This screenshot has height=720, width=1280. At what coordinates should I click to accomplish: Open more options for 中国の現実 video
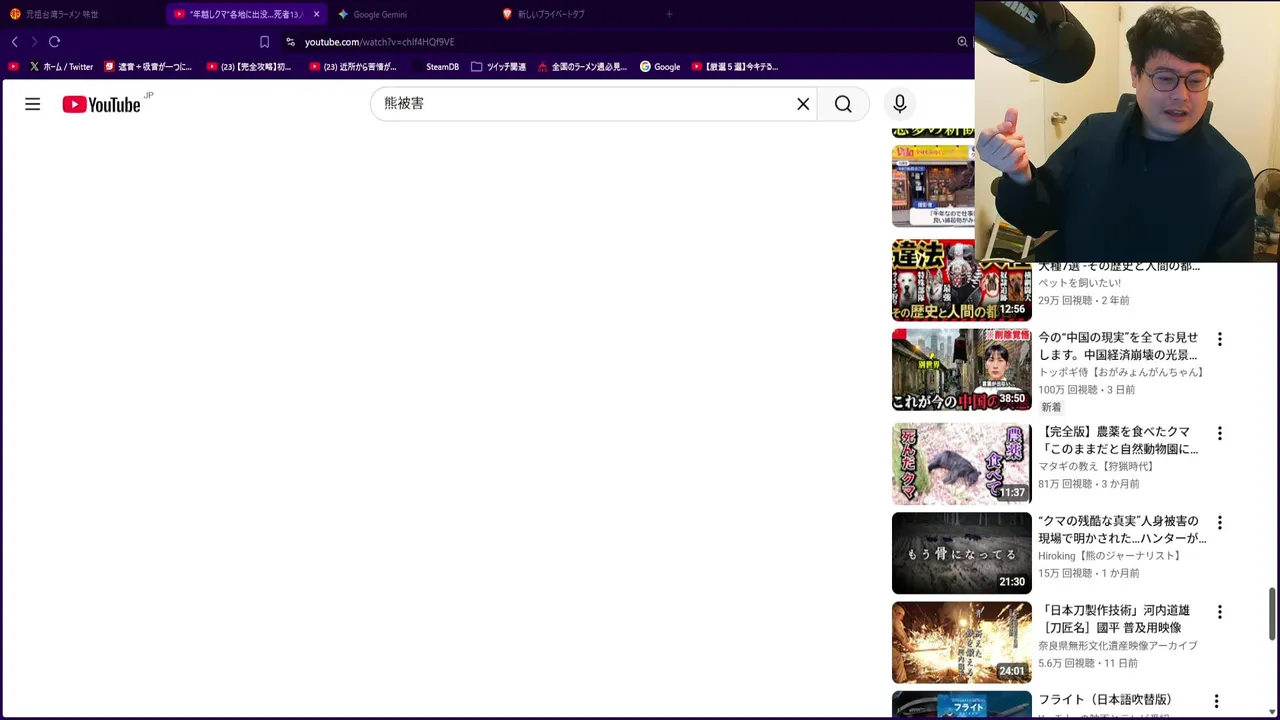[1219, 339]
